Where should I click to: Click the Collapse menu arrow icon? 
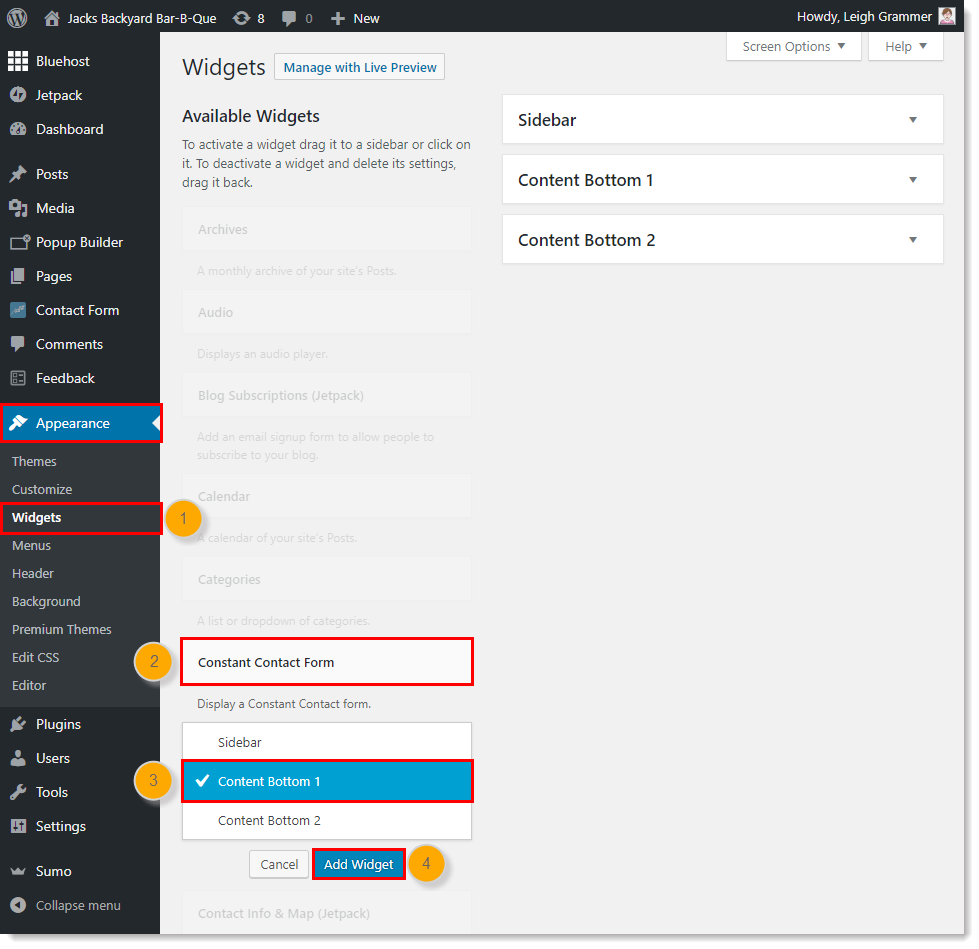click(18, 905)
